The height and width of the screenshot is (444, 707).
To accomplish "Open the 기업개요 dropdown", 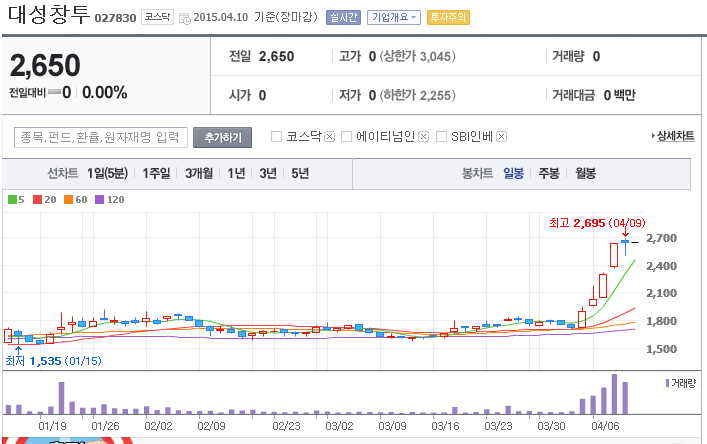I will [394, 18].
